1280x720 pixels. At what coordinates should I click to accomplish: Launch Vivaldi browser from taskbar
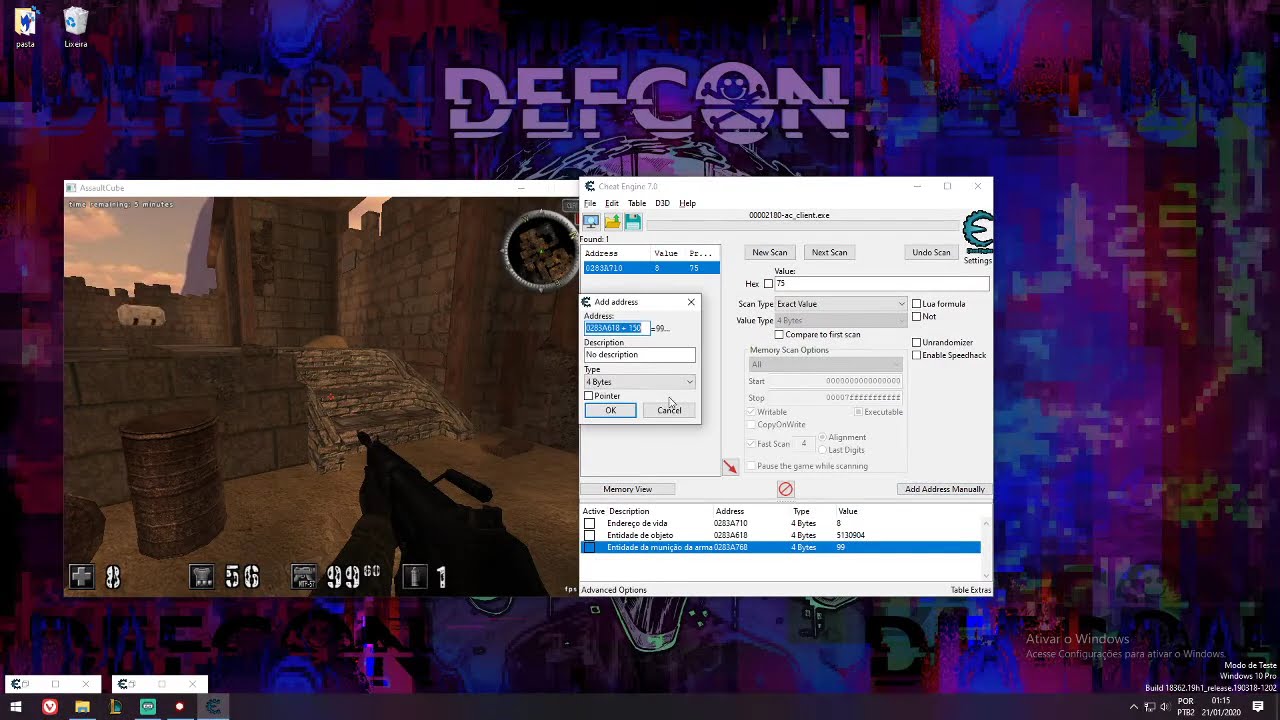[x=50, y=707]
